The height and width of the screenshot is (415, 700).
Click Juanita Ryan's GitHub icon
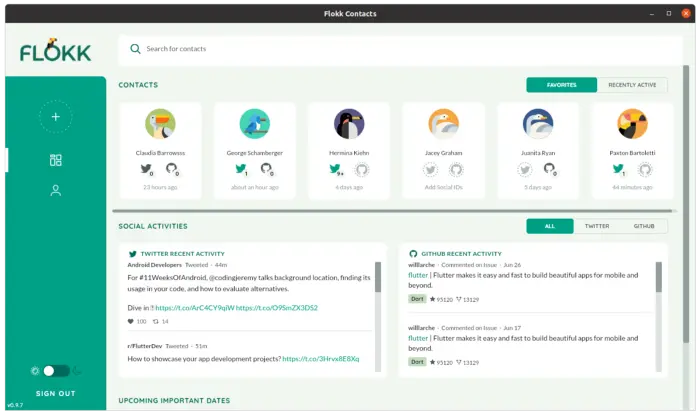click(x=550, y=169)
